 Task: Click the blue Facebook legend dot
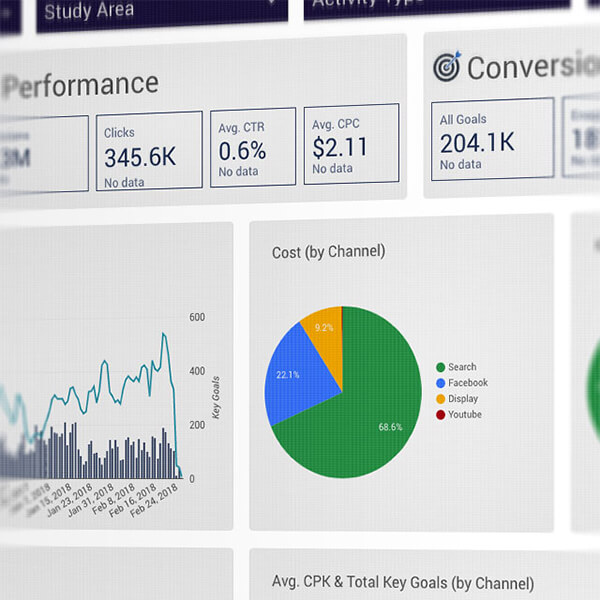coord(439,383)
